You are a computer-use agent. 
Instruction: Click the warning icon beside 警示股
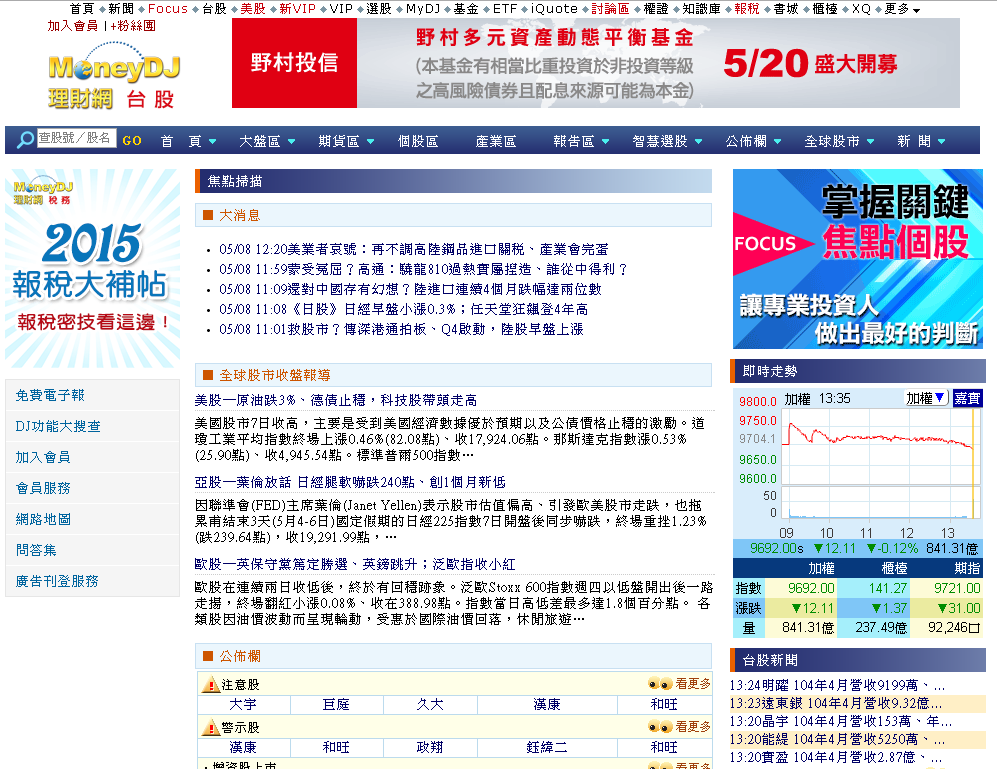pos(211,728)
